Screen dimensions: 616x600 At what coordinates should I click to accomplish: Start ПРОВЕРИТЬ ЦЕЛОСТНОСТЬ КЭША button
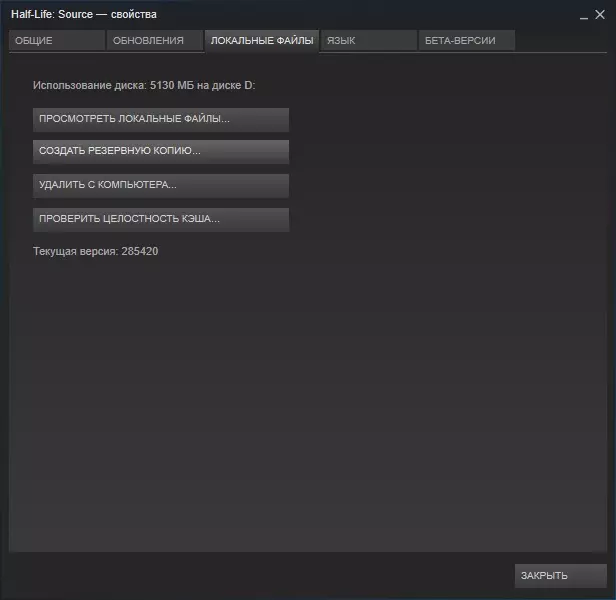(161, 219)
